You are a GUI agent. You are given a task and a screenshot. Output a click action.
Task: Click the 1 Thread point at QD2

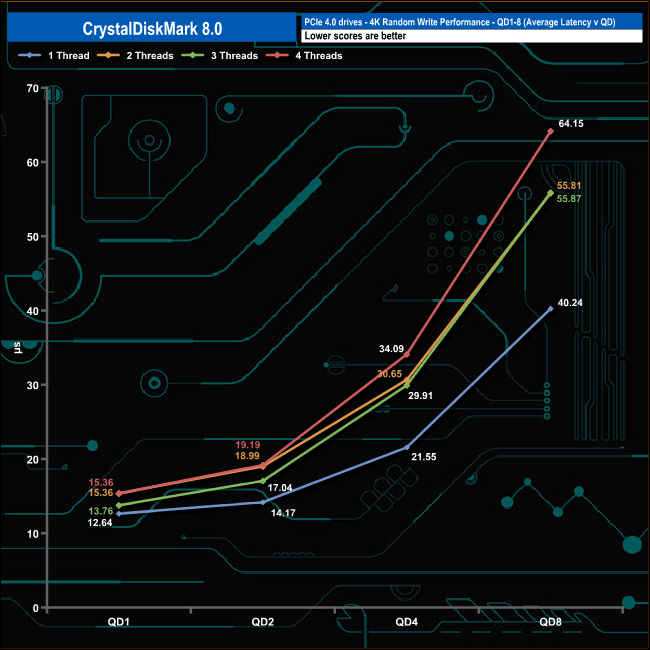click(263, 502)
